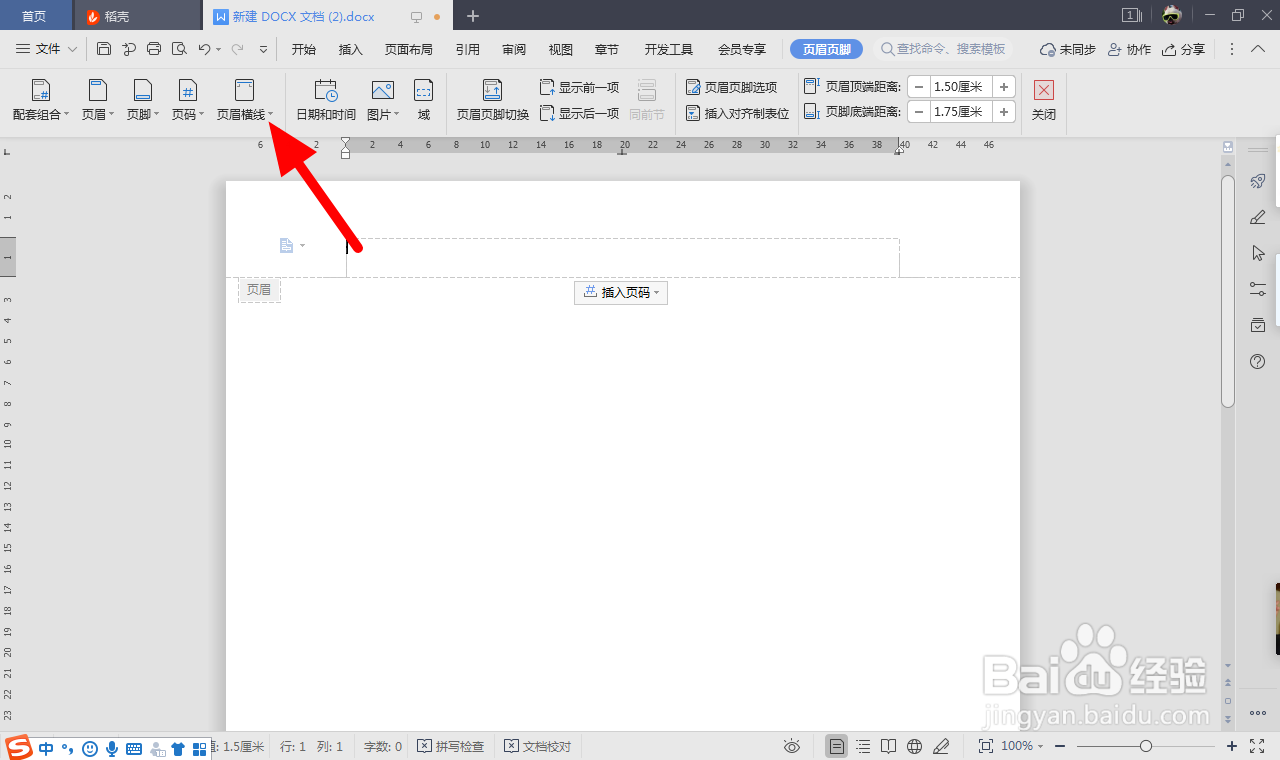Image resolution: width=1280 pixels, height=760 pixels.
Task: Click 文档校对 in status bar
Action: pos(538,746)
